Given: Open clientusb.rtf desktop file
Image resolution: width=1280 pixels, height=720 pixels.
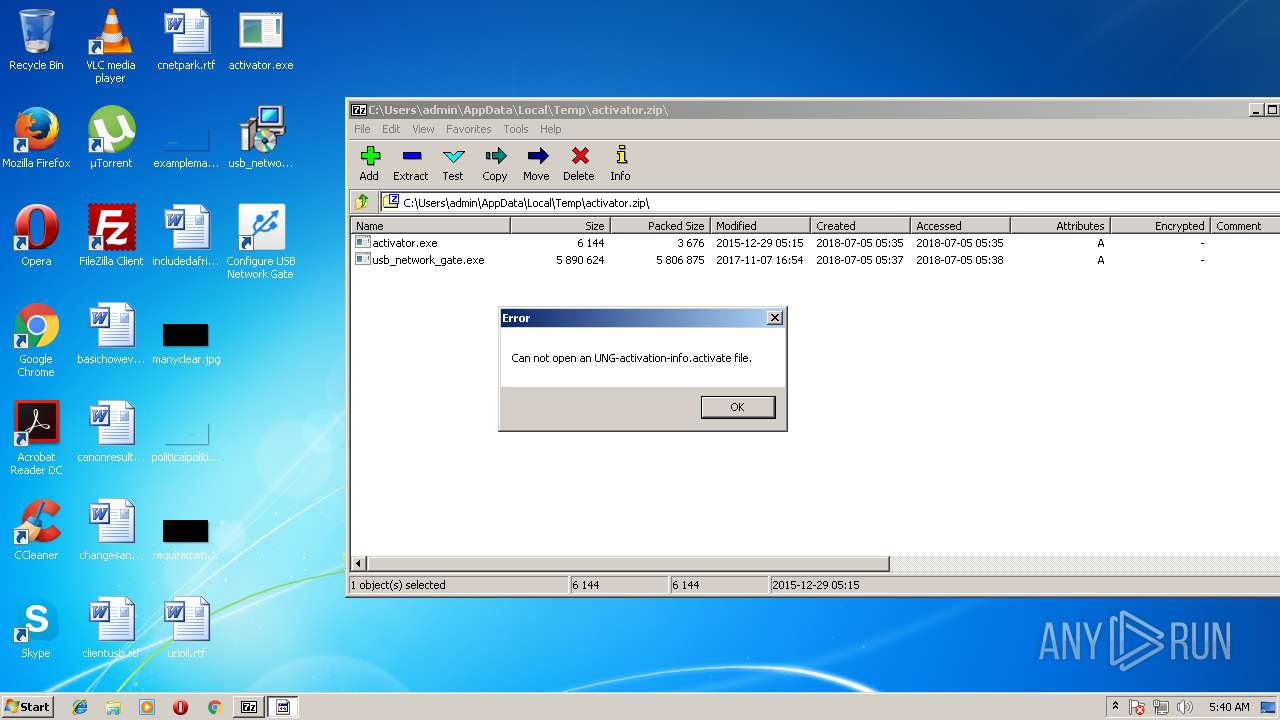Looking at the screenshot, I should click(110, 628).
